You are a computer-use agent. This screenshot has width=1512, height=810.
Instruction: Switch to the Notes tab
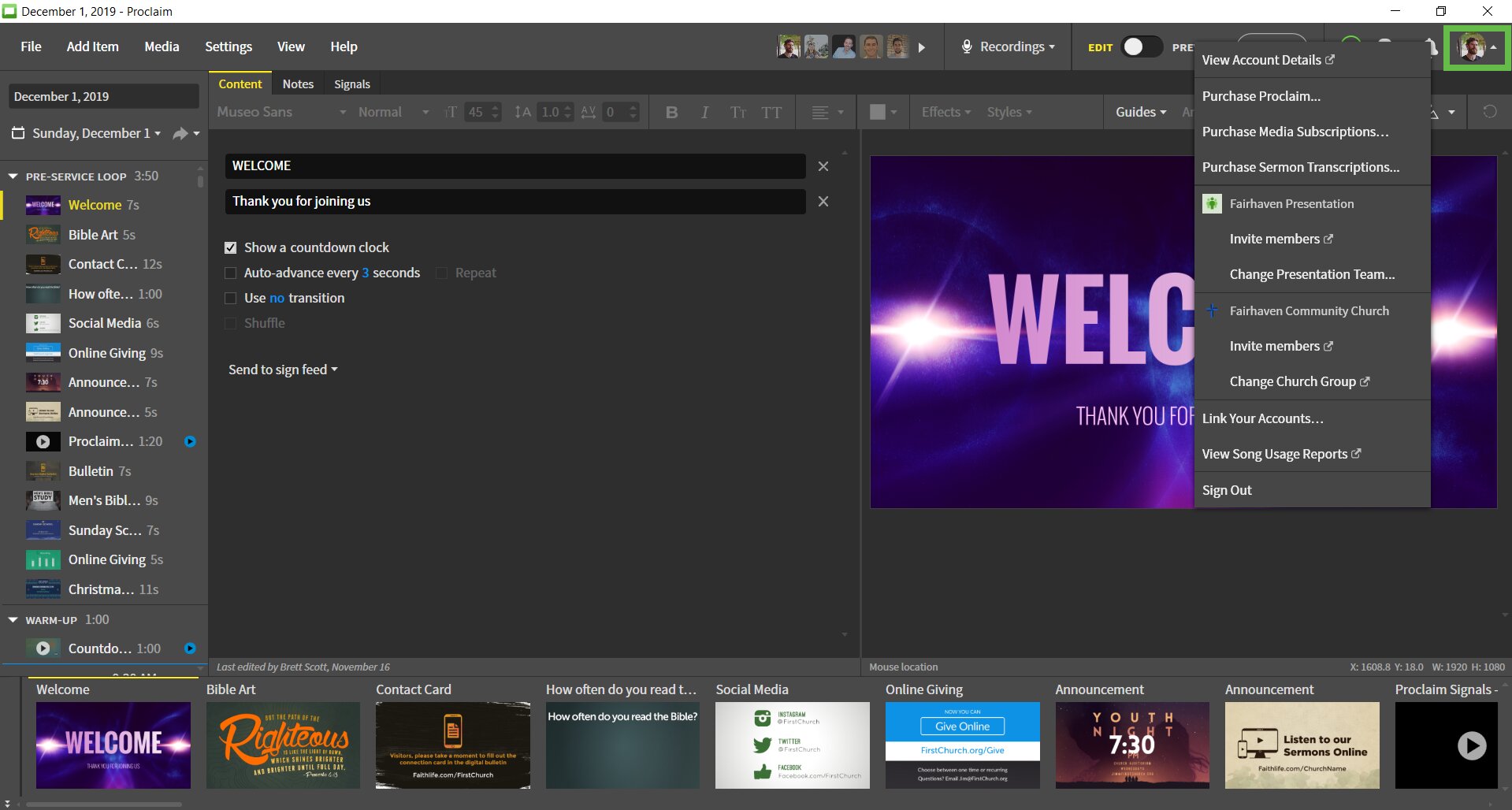(298, 84)
